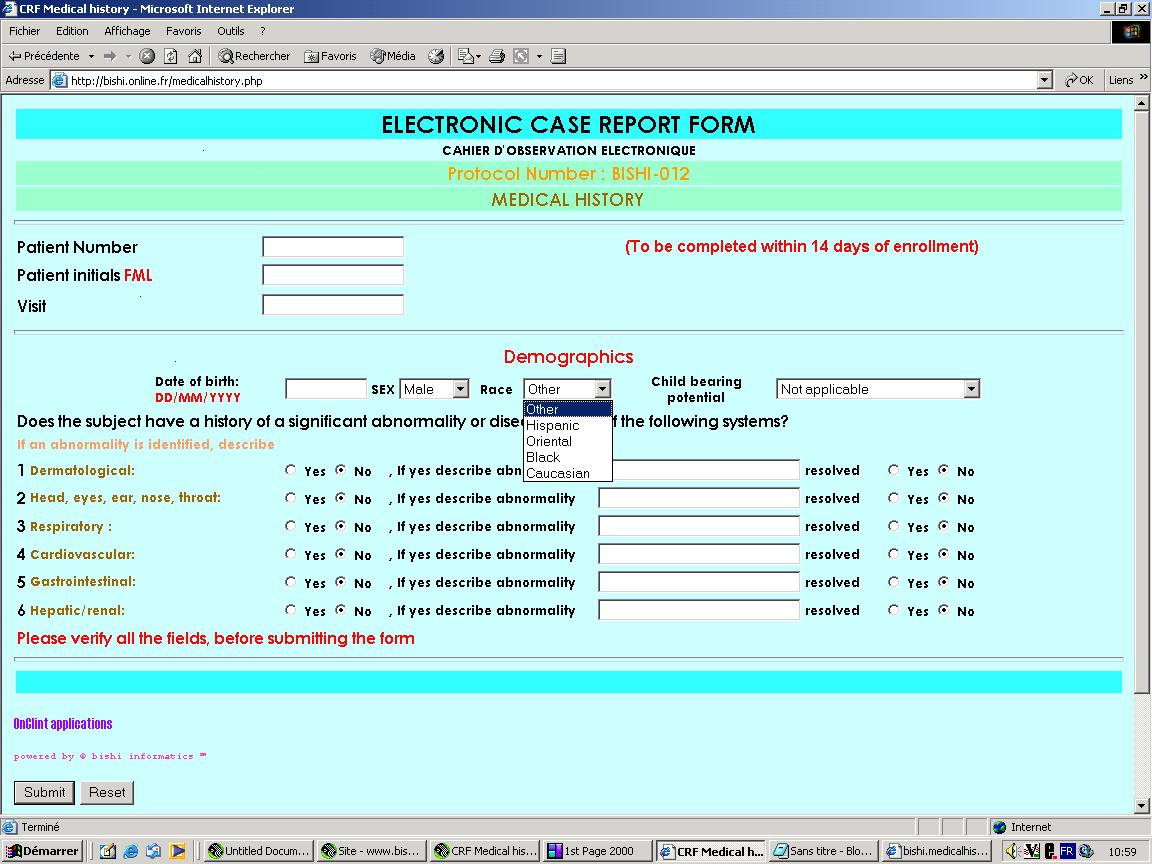Screen dimensions: 1152x864
Task: Click the Stop loading icon
Action: tap(147, 56)
